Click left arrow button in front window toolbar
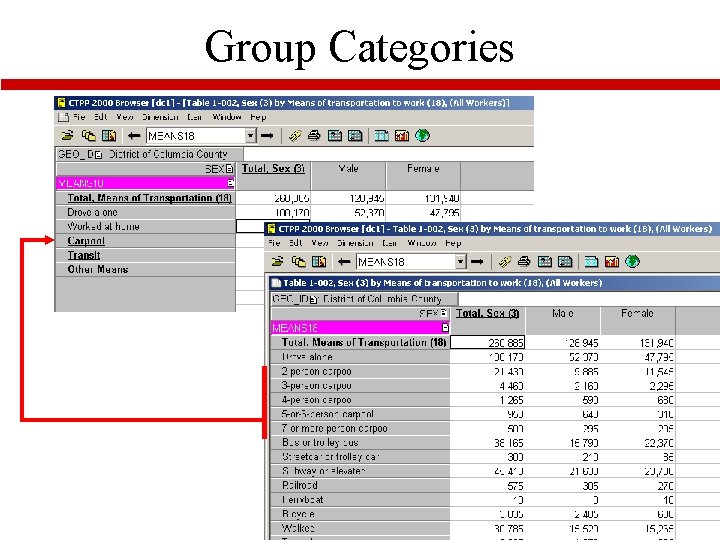 tap(343, 262)
